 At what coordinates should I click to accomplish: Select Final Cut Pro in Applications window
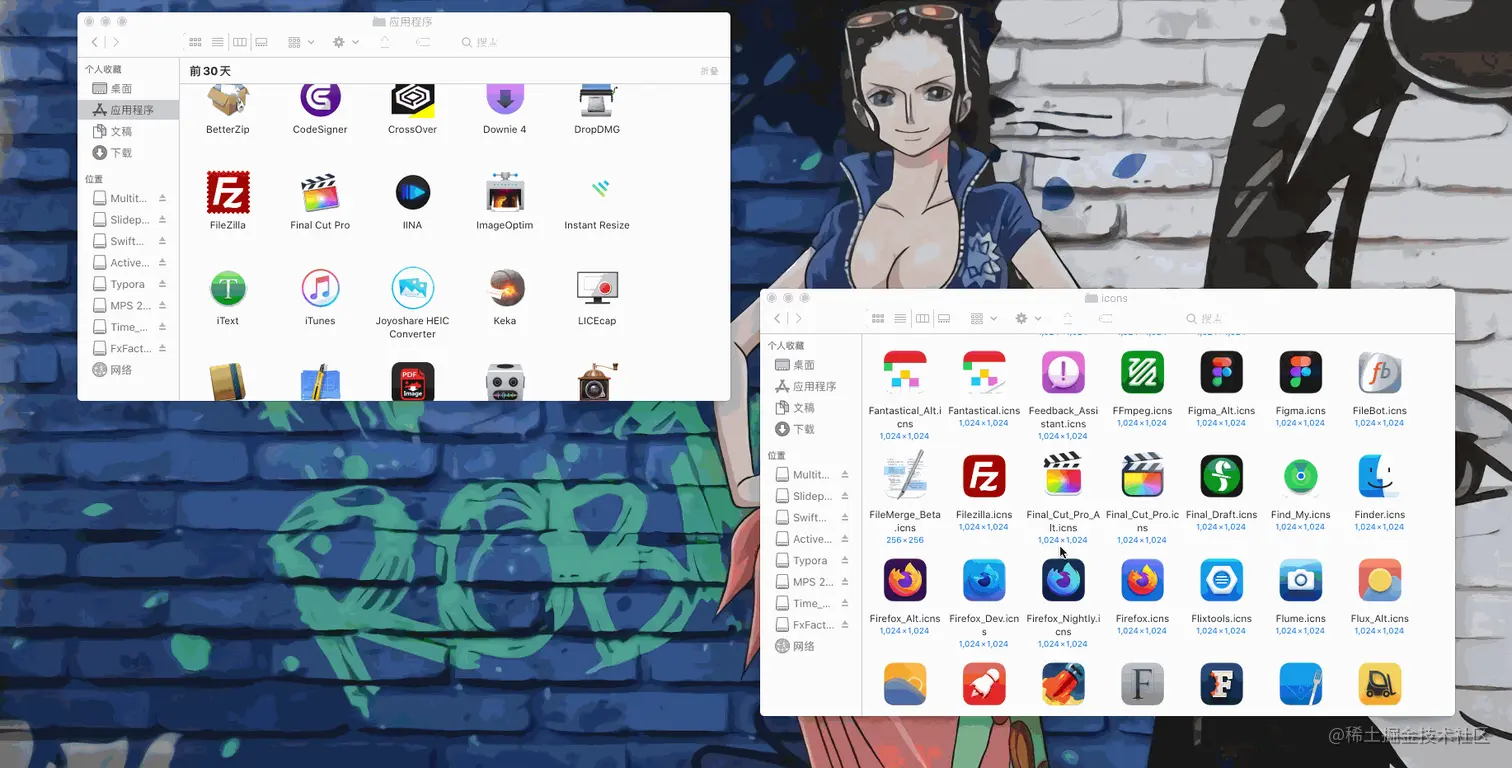[x=320, y=192]
